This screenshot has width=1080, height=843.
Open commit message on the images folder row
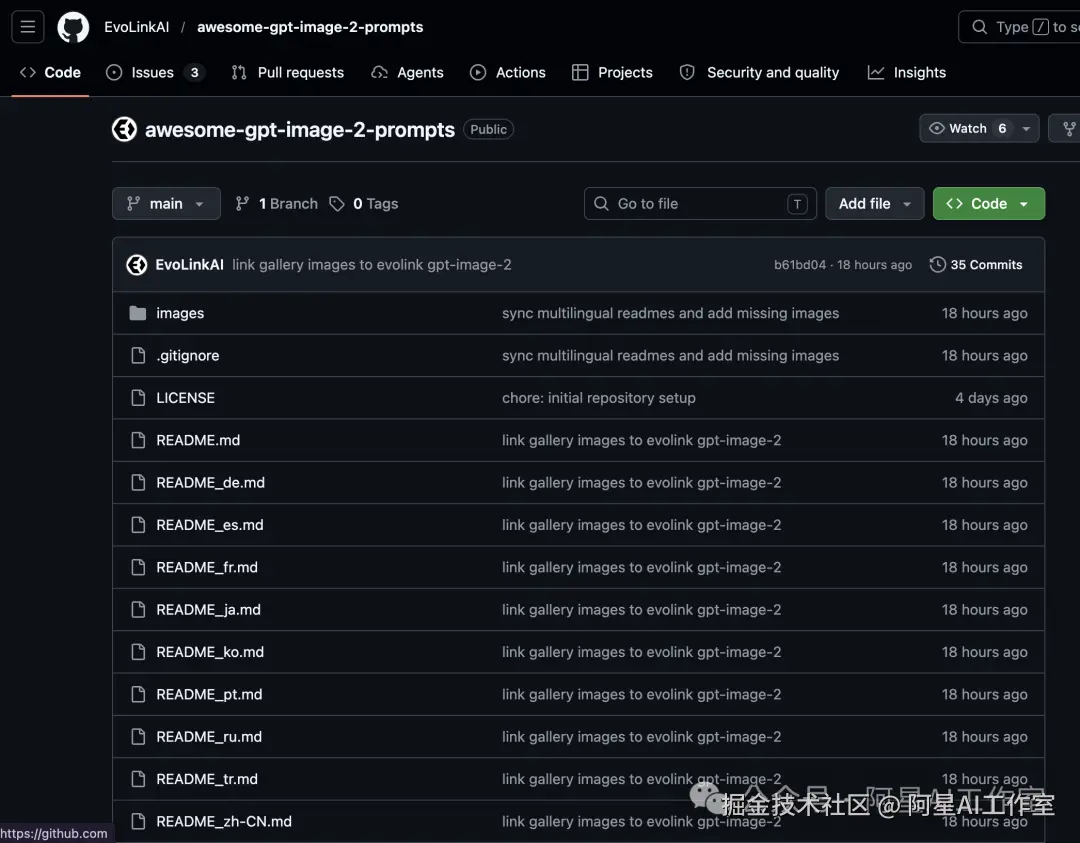click(x=670, y=313)
